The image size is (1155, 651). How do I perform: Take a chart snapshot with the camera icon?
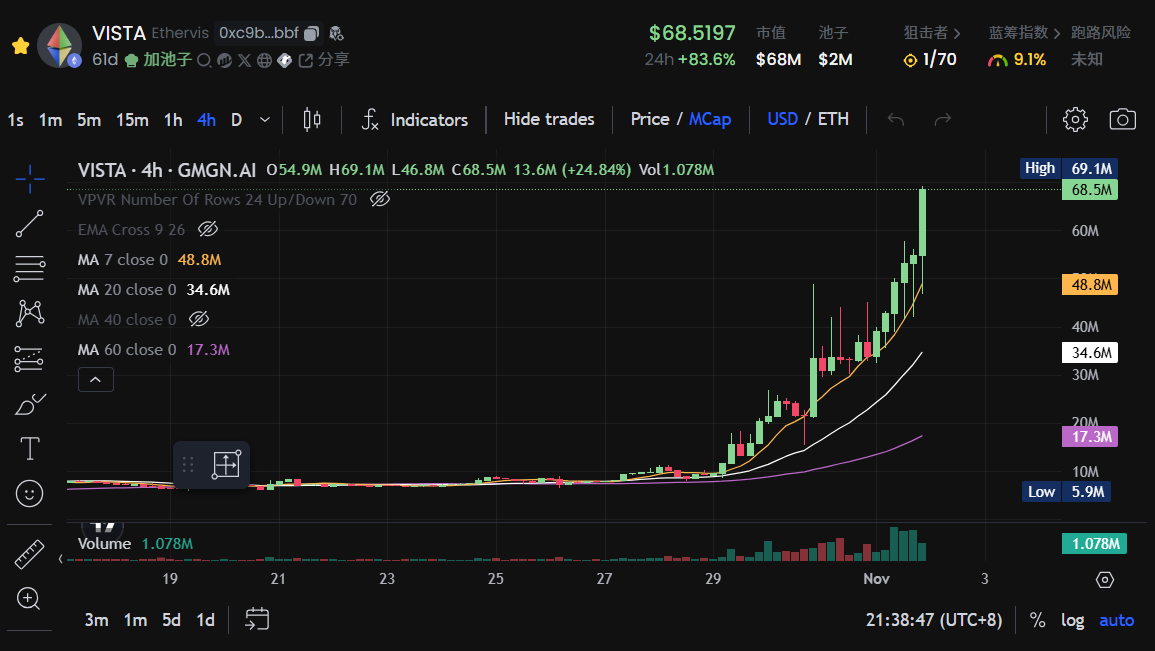1122,118
